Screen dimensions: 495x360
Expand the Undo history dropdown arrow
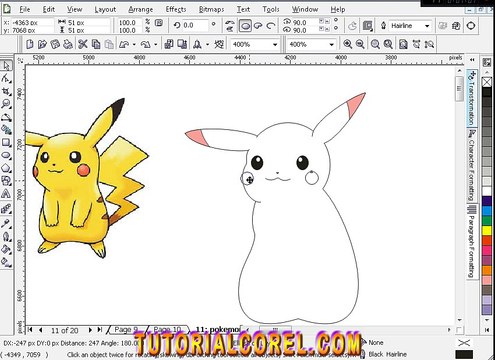(x=134, y=44)
